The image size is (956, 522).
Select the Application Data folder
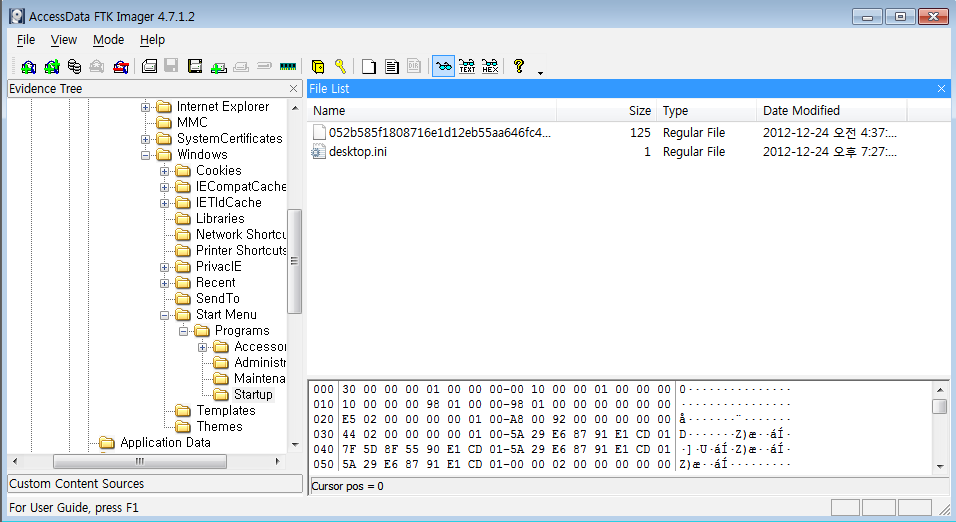coord(165,442)
